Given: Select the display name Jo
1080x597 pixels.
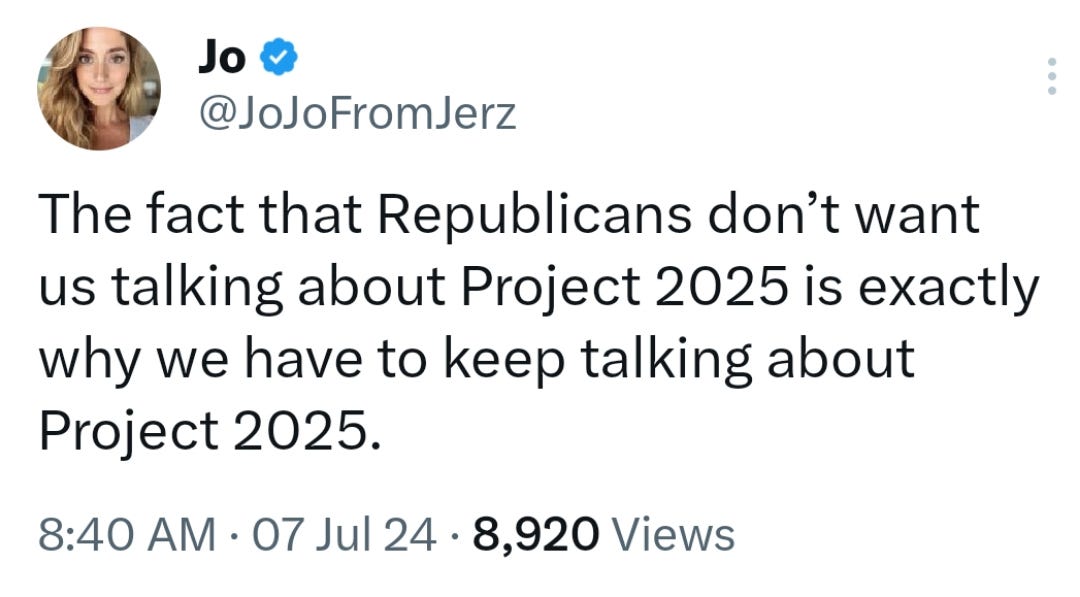Looking at the screenshot, I should tap(222, 57).
